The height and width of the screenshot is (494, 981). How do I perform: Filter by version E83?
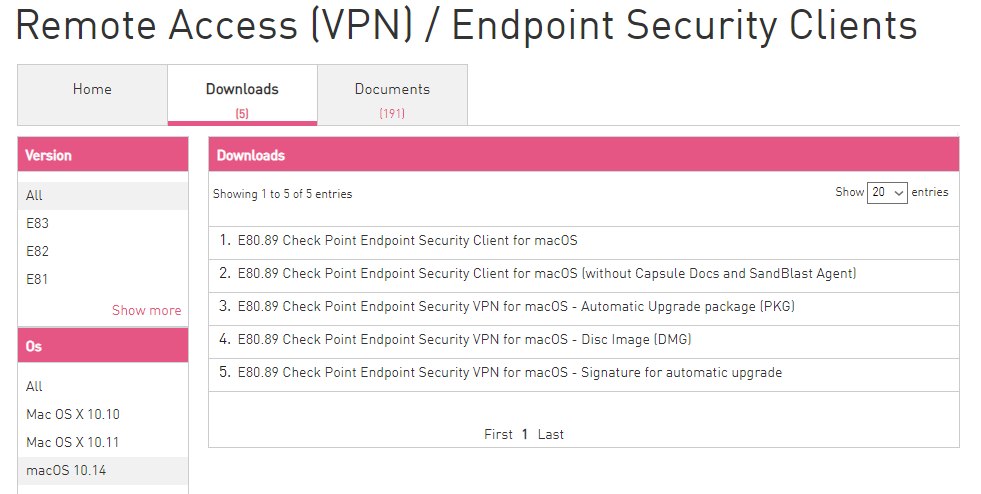[38, 224]
